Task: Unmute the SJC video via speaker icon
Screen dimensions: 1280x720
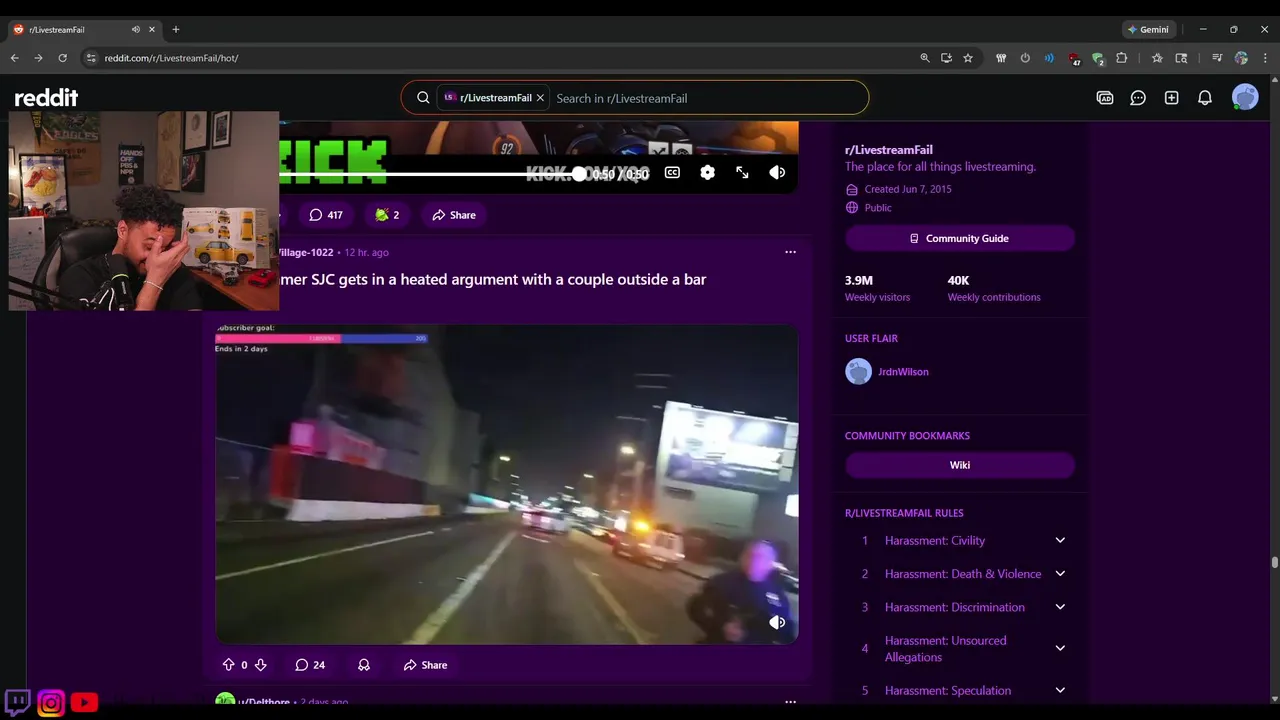Action: pos(777,622)
